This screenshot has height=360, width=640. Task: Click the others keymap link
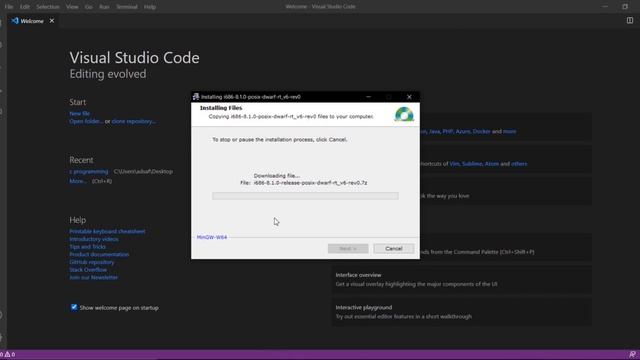[519, 164]
